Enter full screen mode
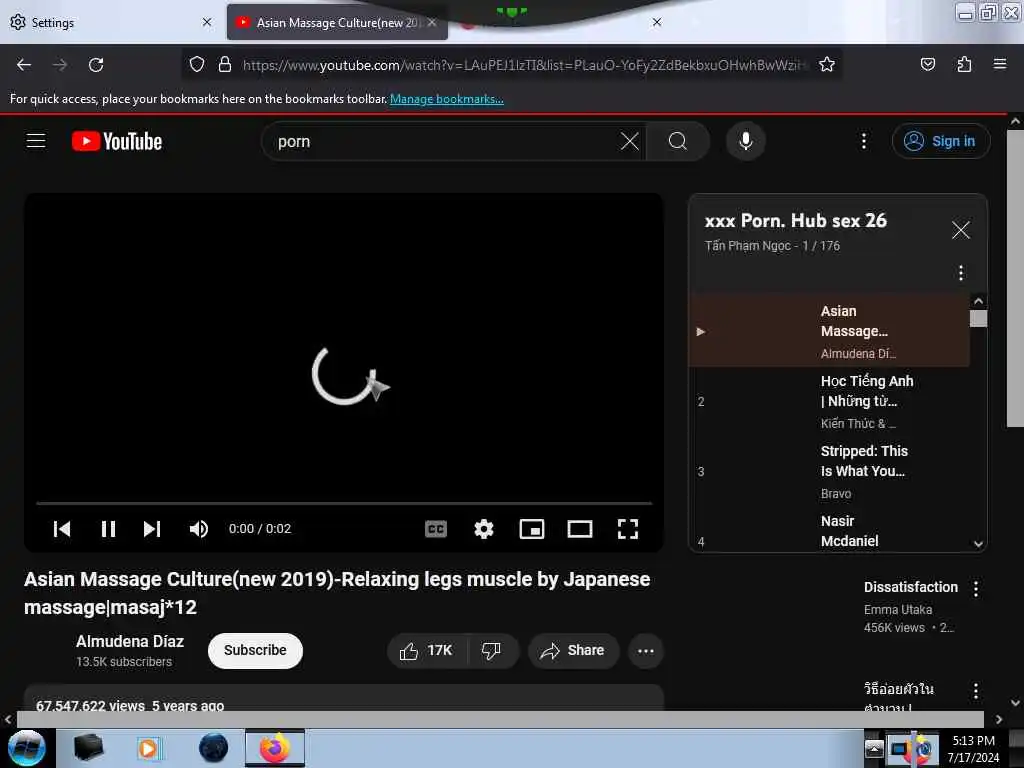1024x768 pixels. (x=628, y=528)
